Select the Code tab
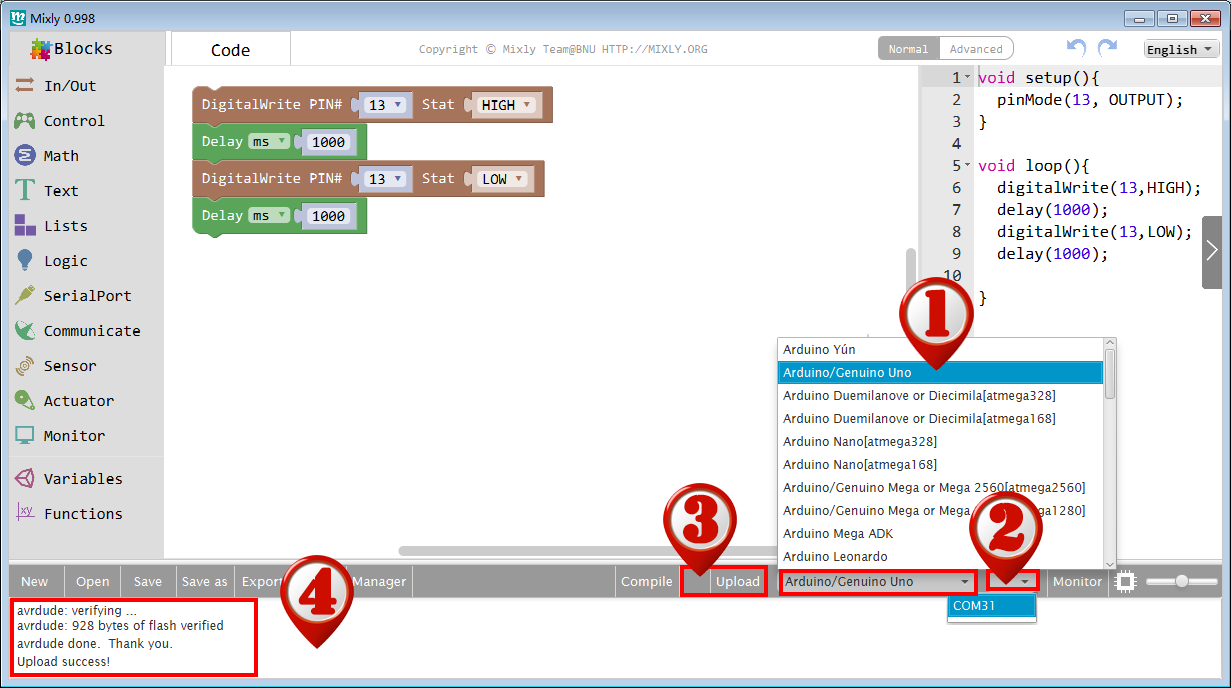 230,50
